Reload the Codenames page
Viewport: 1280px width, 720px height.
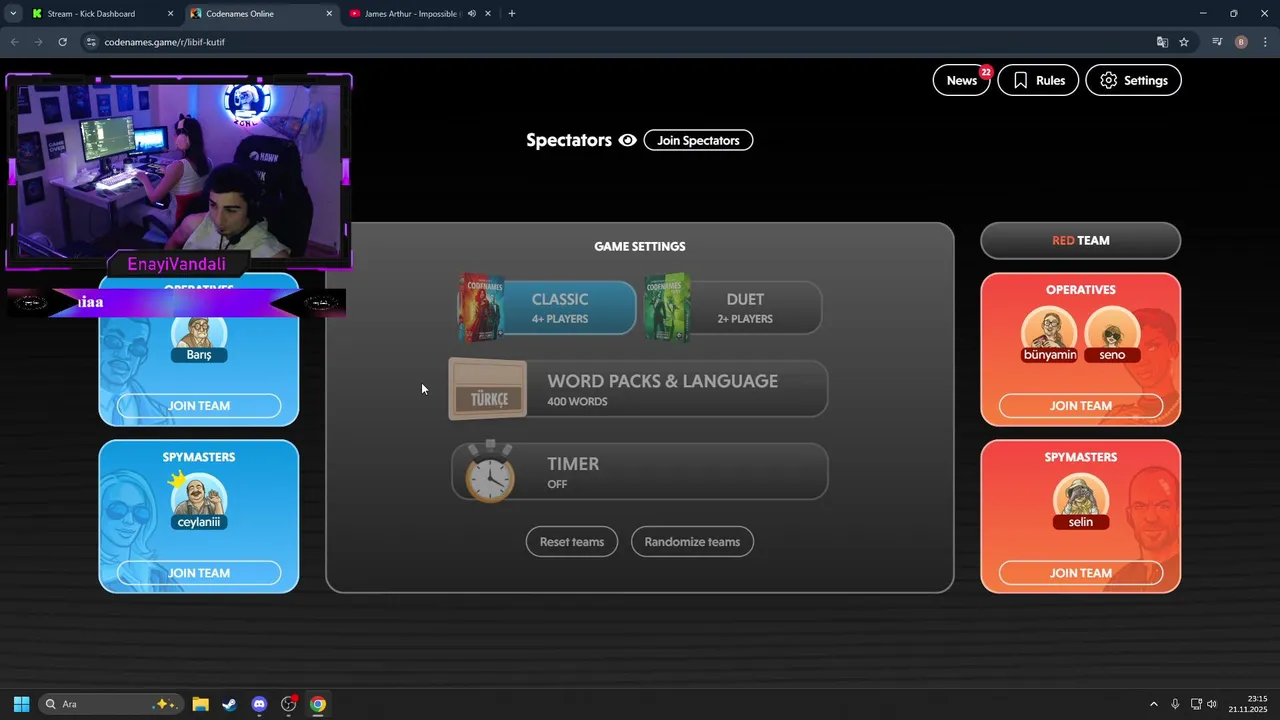[x=62, y=42]
